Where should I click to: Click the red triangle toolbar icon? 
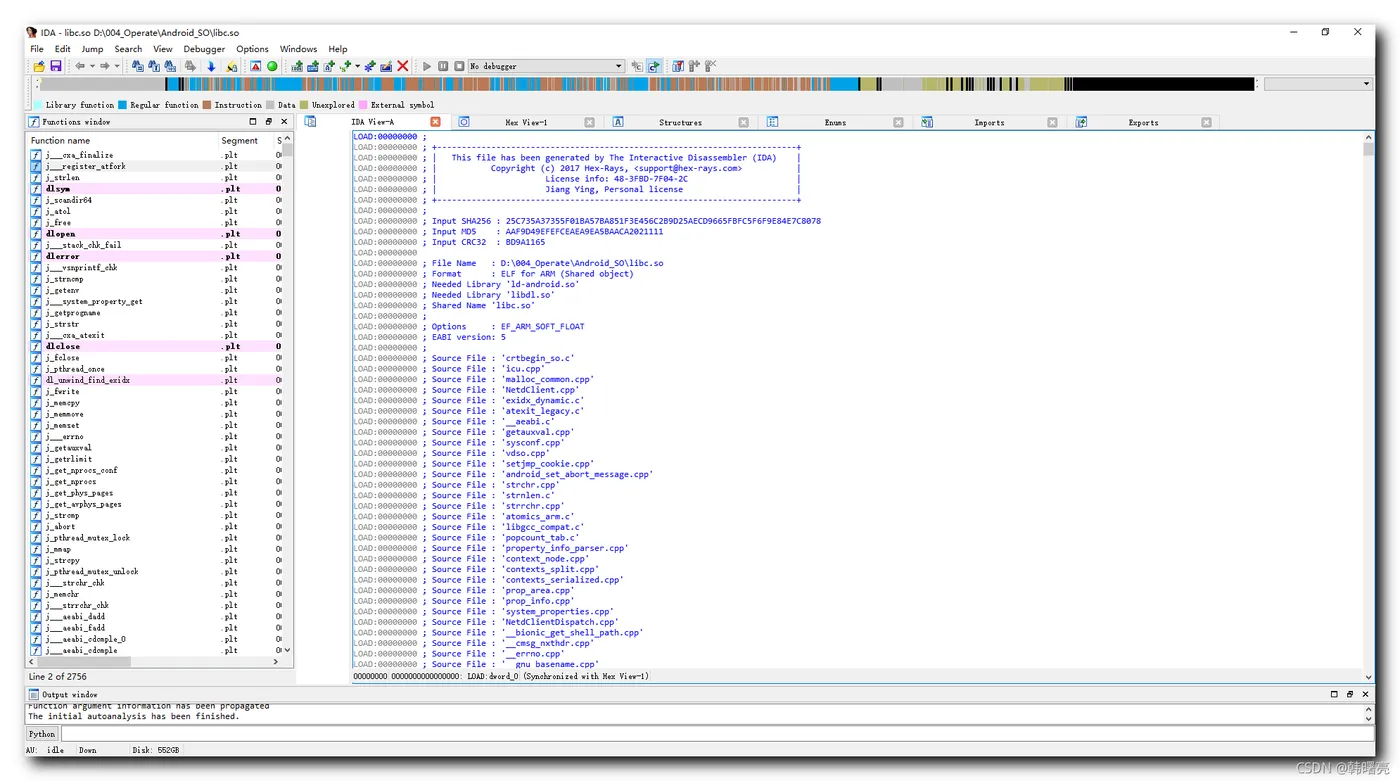pos(255,66)
